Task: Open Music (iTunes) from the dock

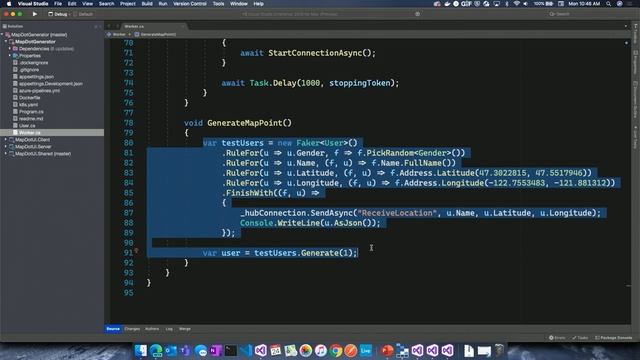Action: pyautogui.click(x=321, y=350)
